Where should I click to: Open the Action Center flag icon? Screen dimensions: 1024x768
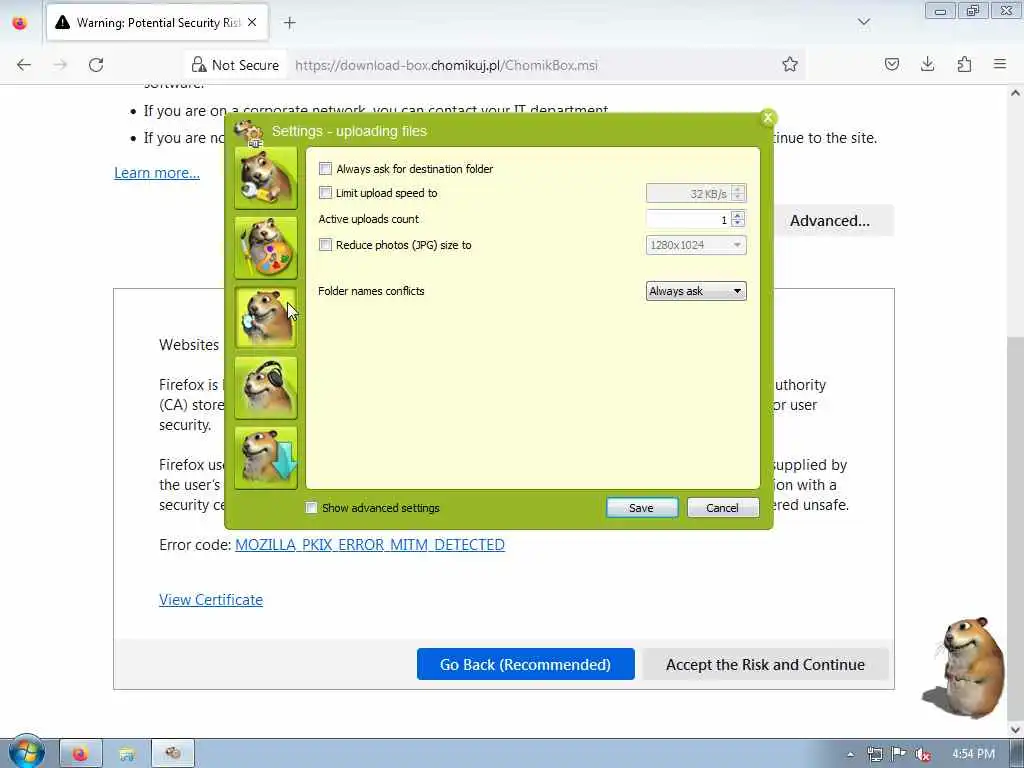tap(899, 754)
